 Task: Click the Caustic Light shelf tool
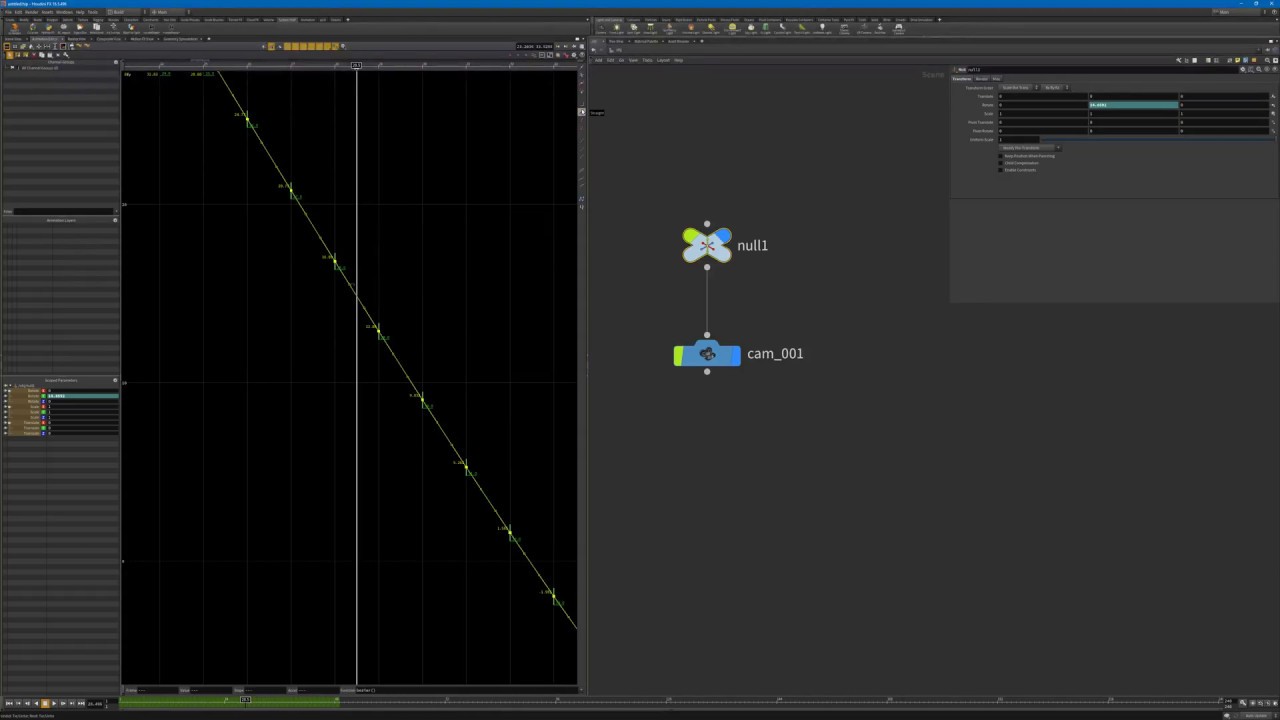[x=782, y=28]
